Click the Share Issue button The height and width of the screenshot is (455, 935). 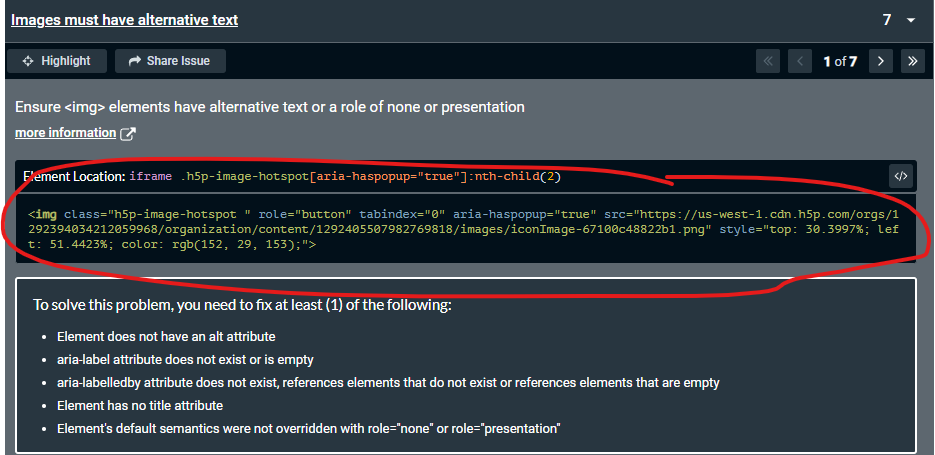(170, 61)
